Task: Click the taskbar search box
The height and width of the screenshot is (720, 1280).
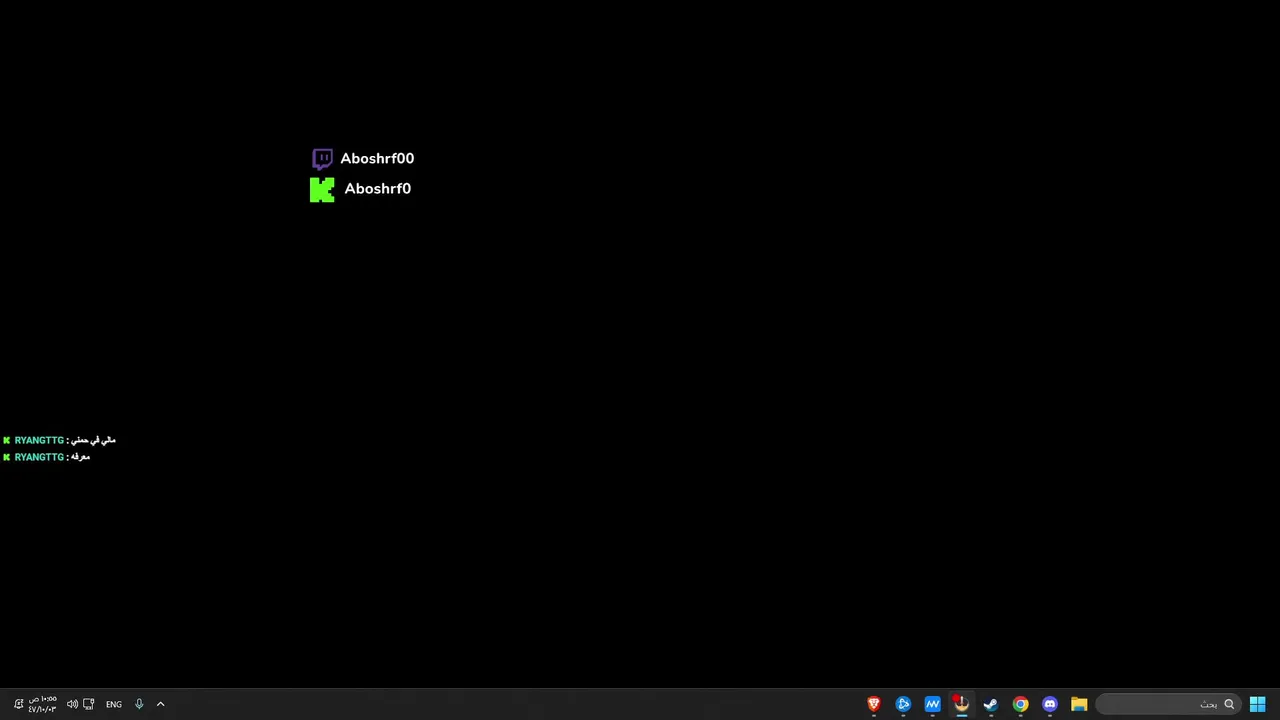Action: point(1169,704)
